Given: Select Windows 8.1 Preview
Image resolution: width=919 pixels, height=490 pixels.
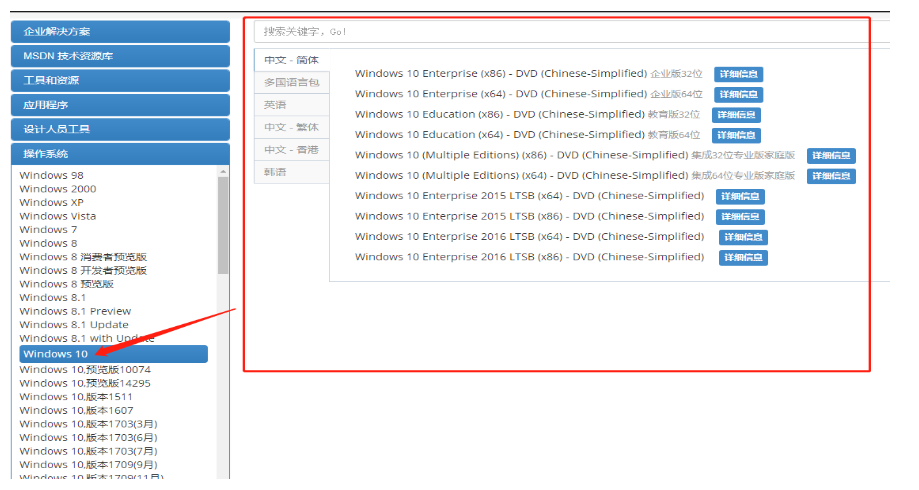Looking at the screenshot, I should pos(75,311).
